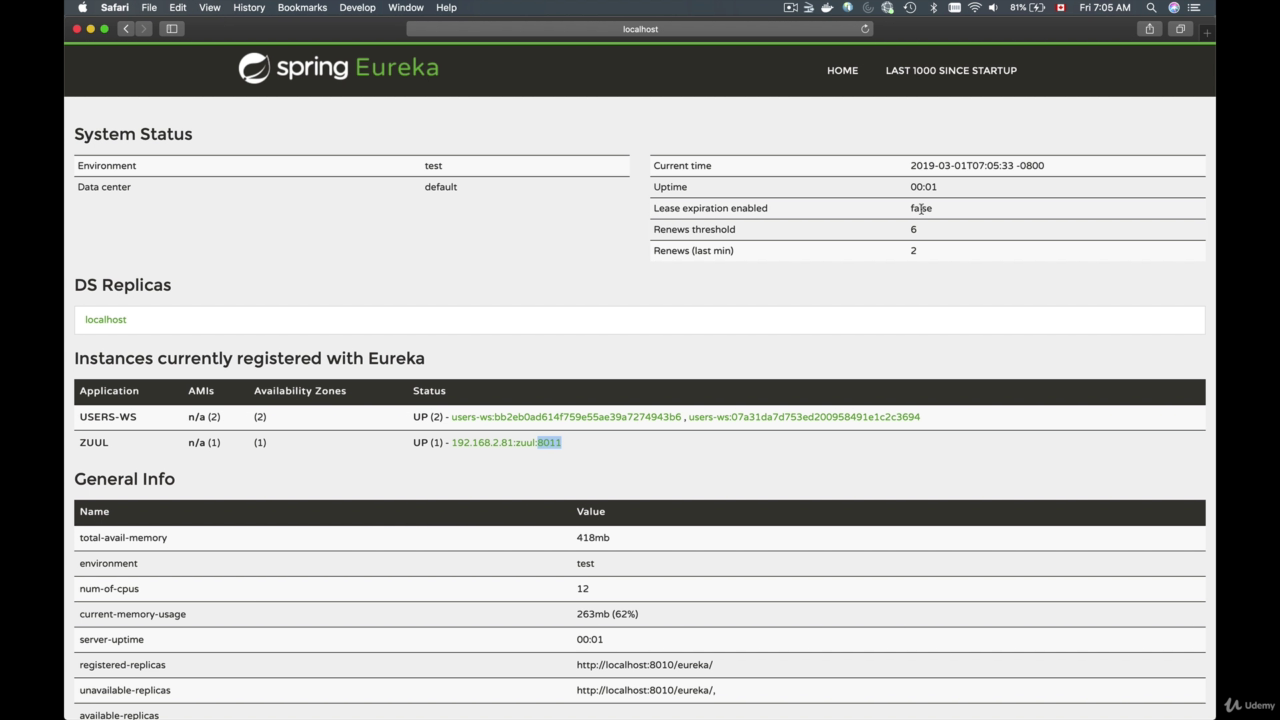Click the registered-replicas URL value
This screenshot has width=1280, height=720.
(x=644, y=665)
